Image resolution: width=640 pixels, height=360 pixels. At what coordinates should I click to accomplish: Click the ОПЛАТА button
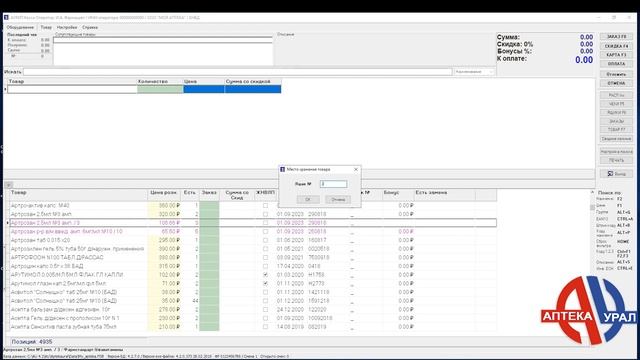pyautogui.click(x=616, y=64)
